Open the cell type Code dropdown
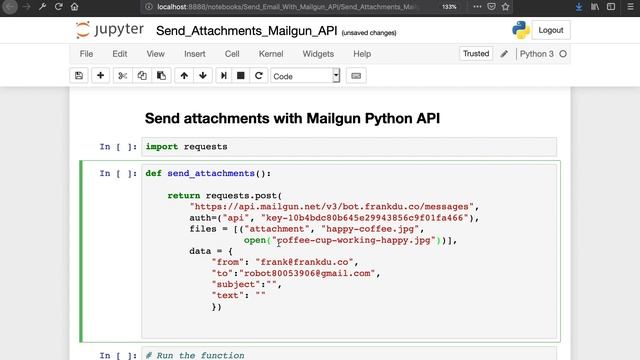Image resolution: width=640 pixels, height=360 pixels. 305,76
